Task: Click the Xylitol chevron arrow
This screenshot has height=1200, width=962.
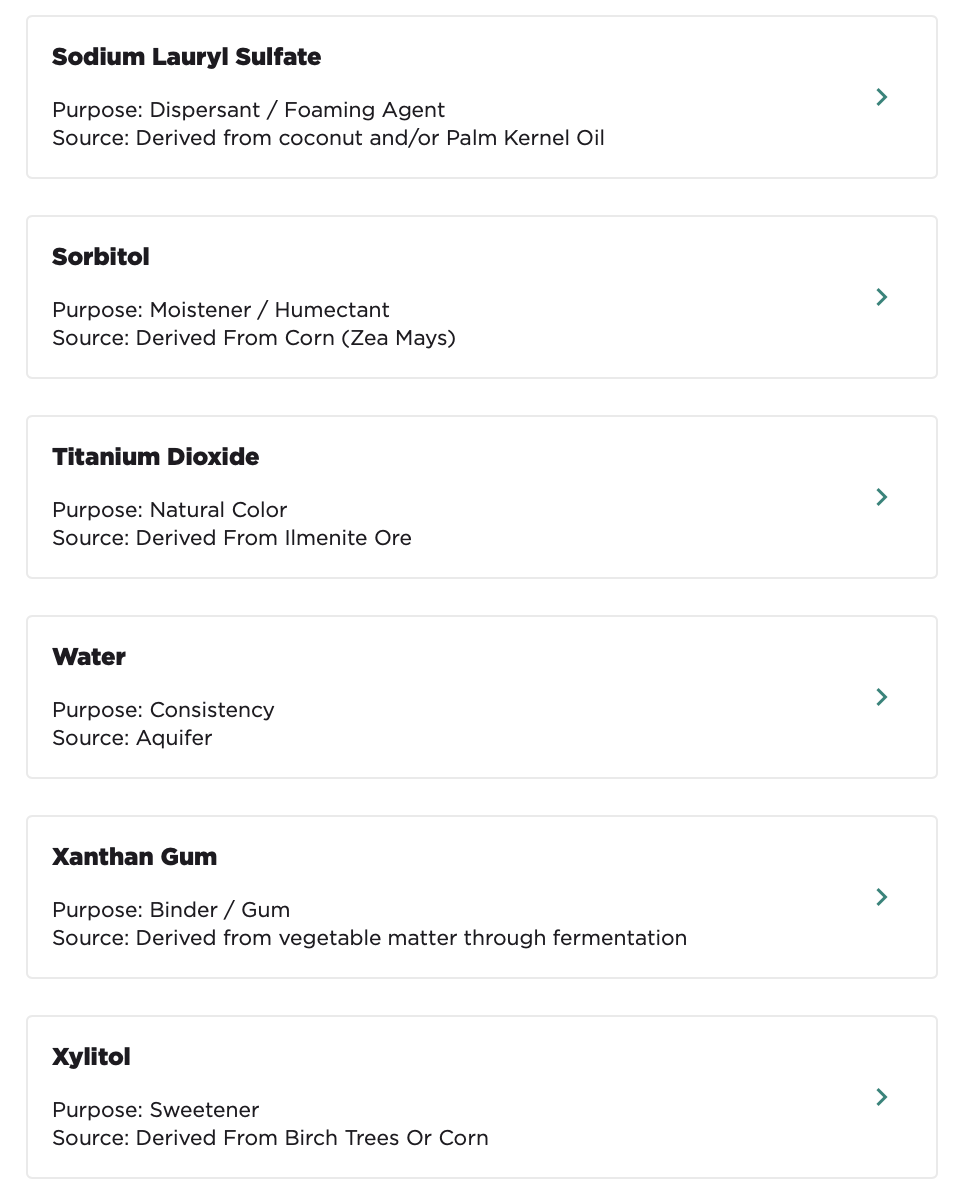Action: 881,1097
